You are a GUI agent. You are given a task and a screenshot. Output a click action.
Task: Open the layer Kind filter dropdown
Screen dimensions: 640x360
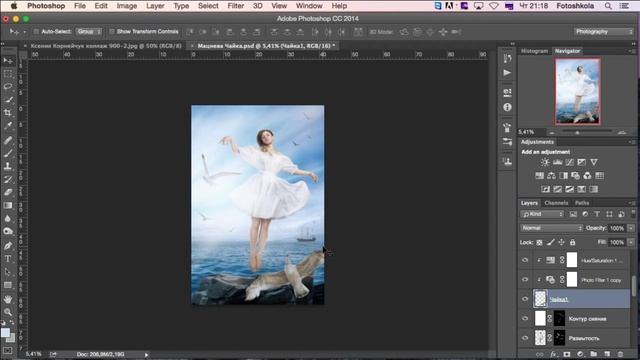click(542, 214)
